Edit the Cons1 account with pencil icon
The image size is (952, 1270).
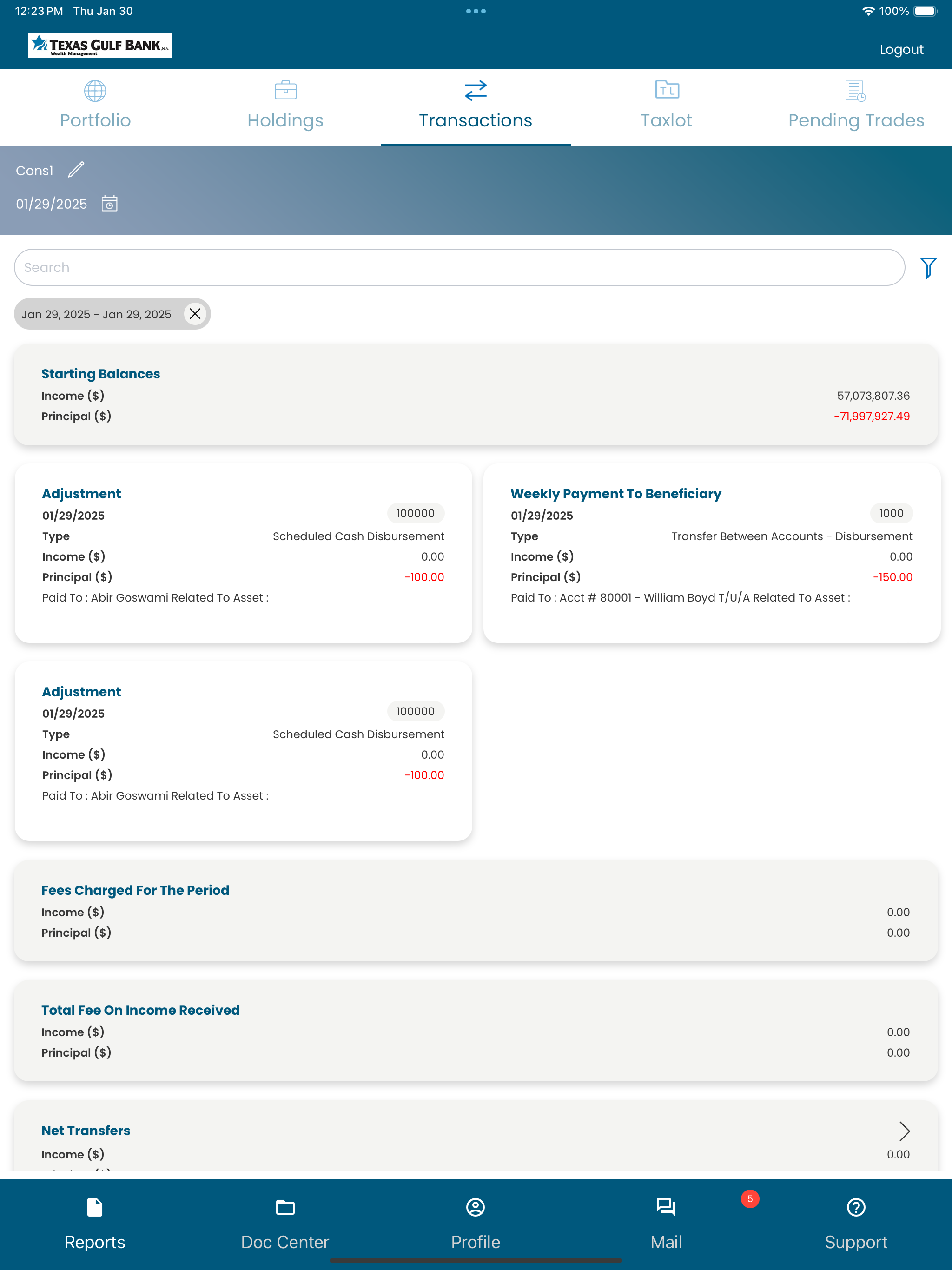(76, 170)
